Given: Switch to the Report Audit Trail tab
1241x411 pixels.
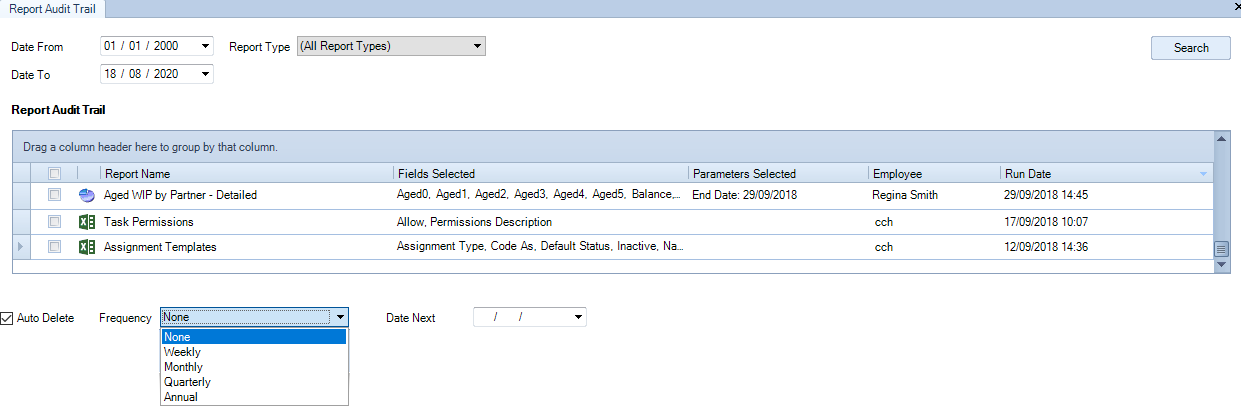Looking at the screenshot, I should 53,7.
